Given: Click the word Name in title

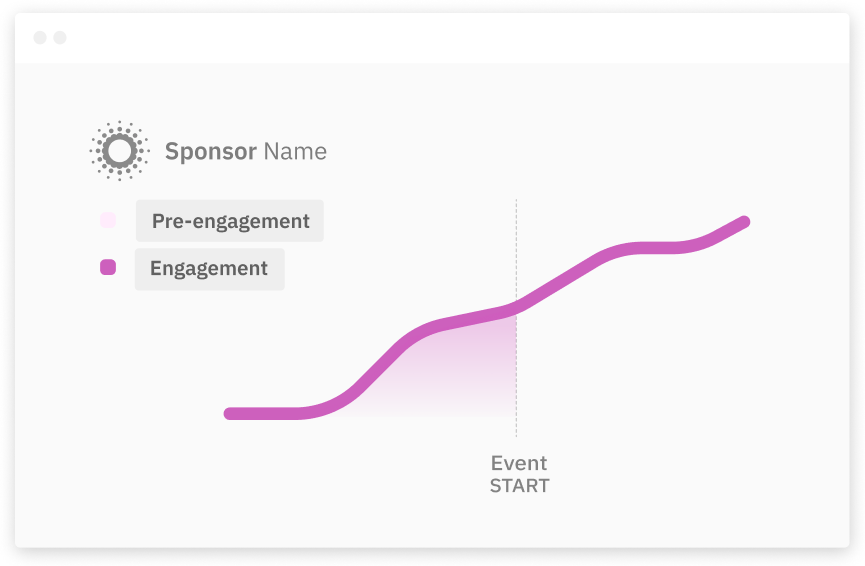Looking at the screenshot, I should (295, 151).
